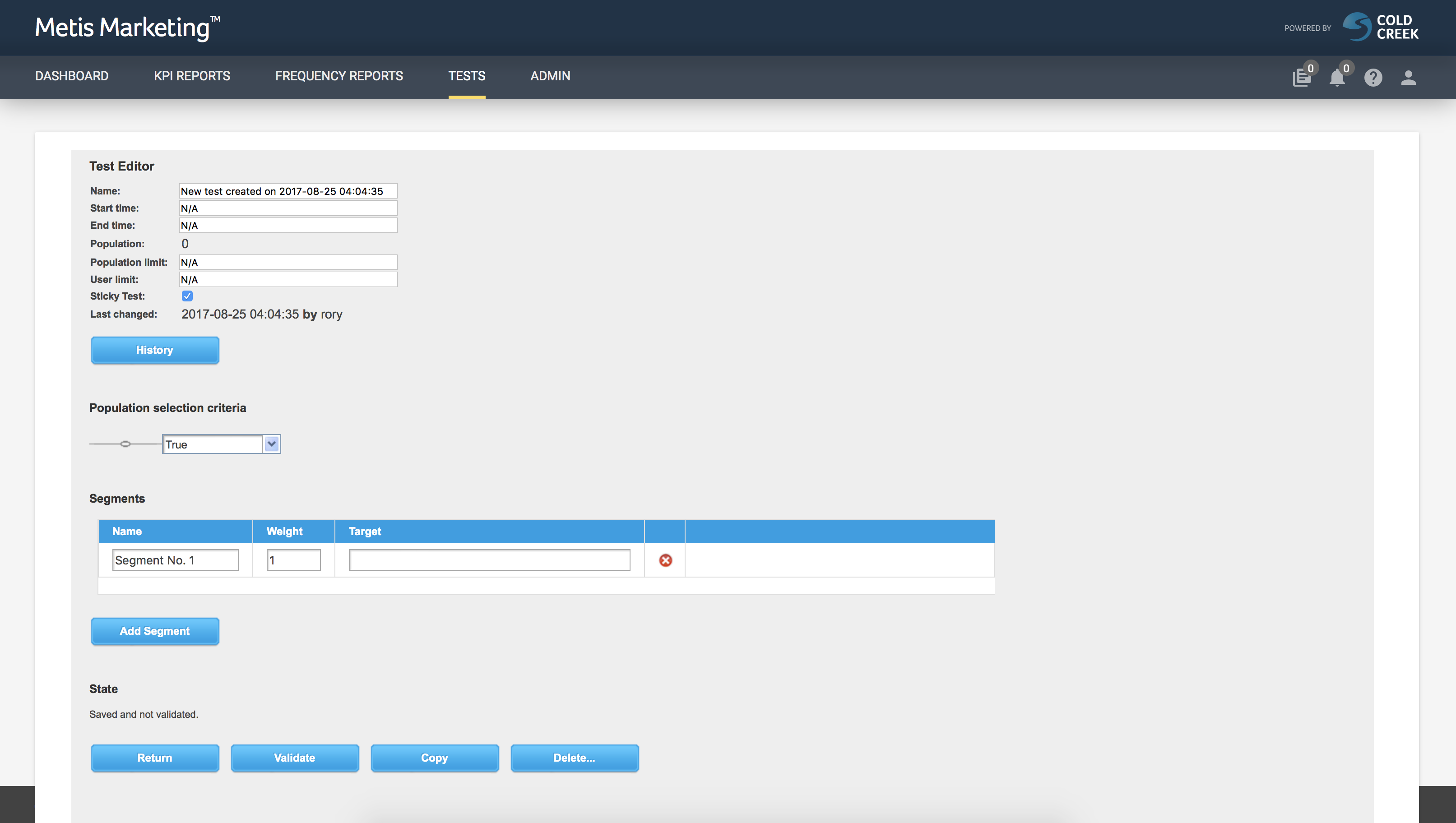
Task: Click the Cold Creek logo
Action: coord(1380,27)
